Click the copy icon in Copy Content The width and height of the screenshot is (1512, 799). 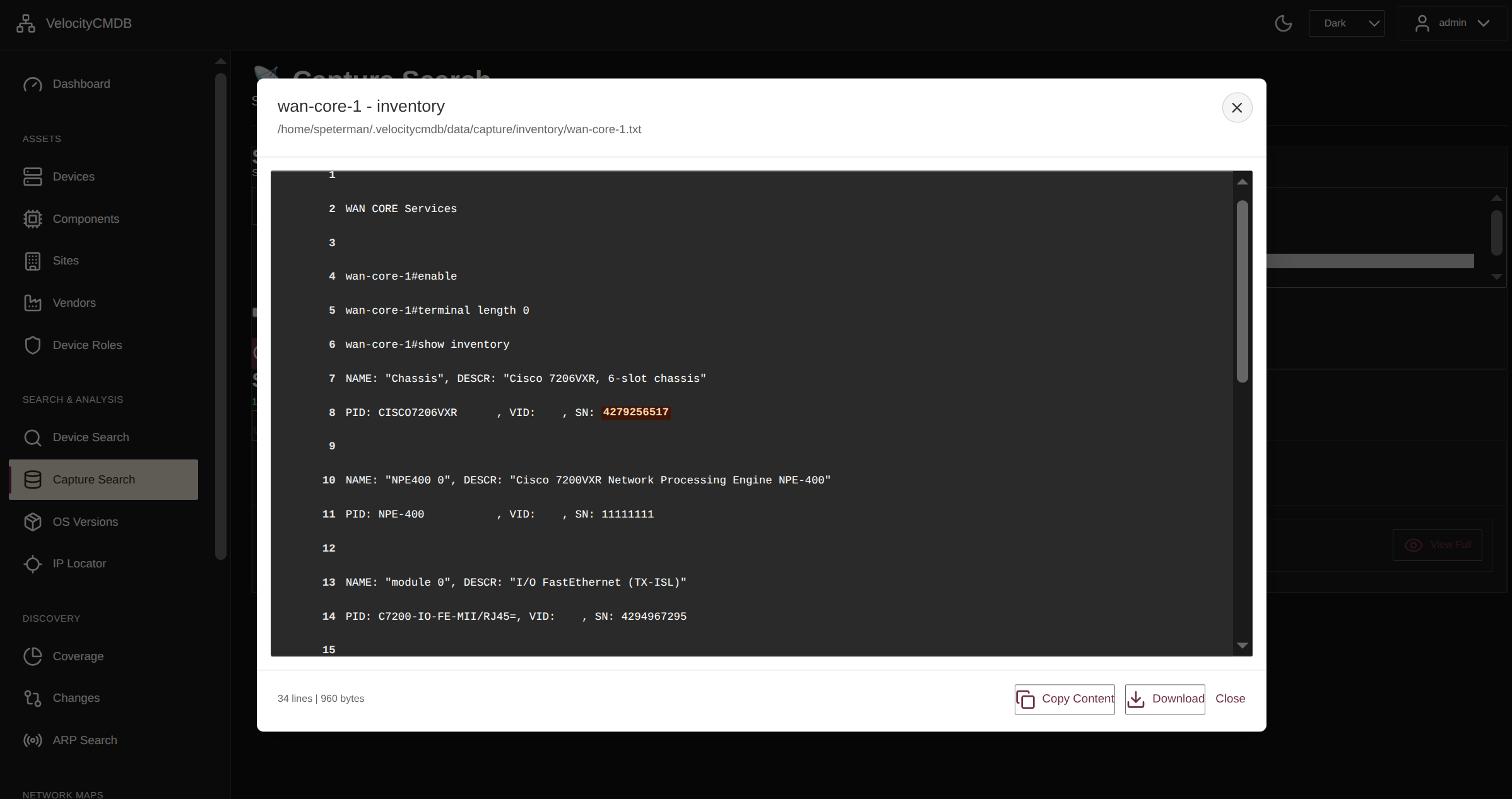(x=1025, y=699)
